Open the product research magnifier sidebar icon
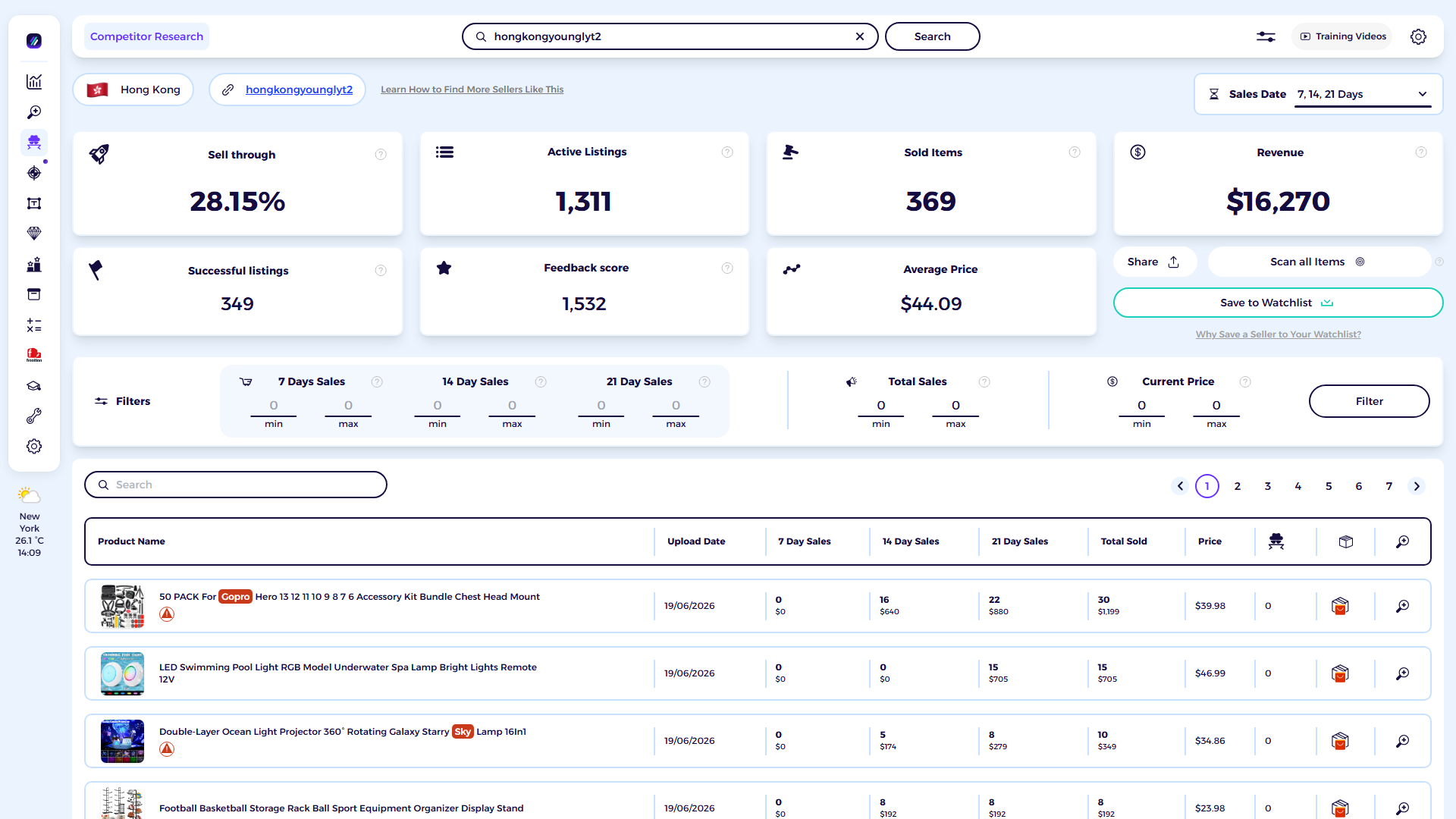 (x=34, y=112)
